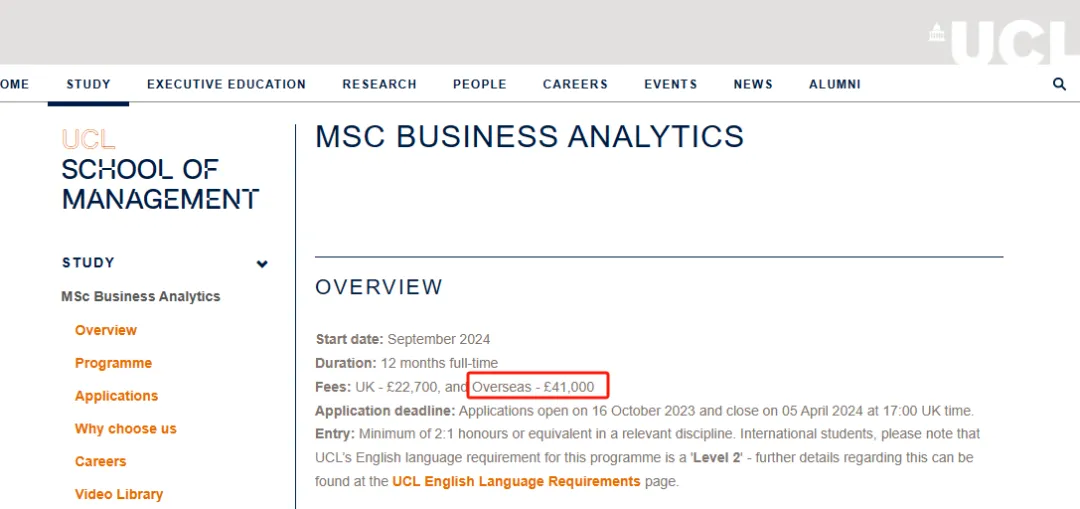This screenshot has width=1080, height=509.
Task: Click the MSC BUSINESS ANALYTICS page heading
Action: tap(530, 136)
